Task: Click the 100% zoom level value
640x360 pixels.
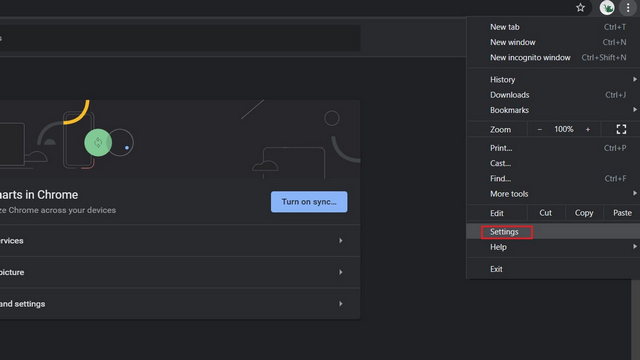Action: pos(563,129)
